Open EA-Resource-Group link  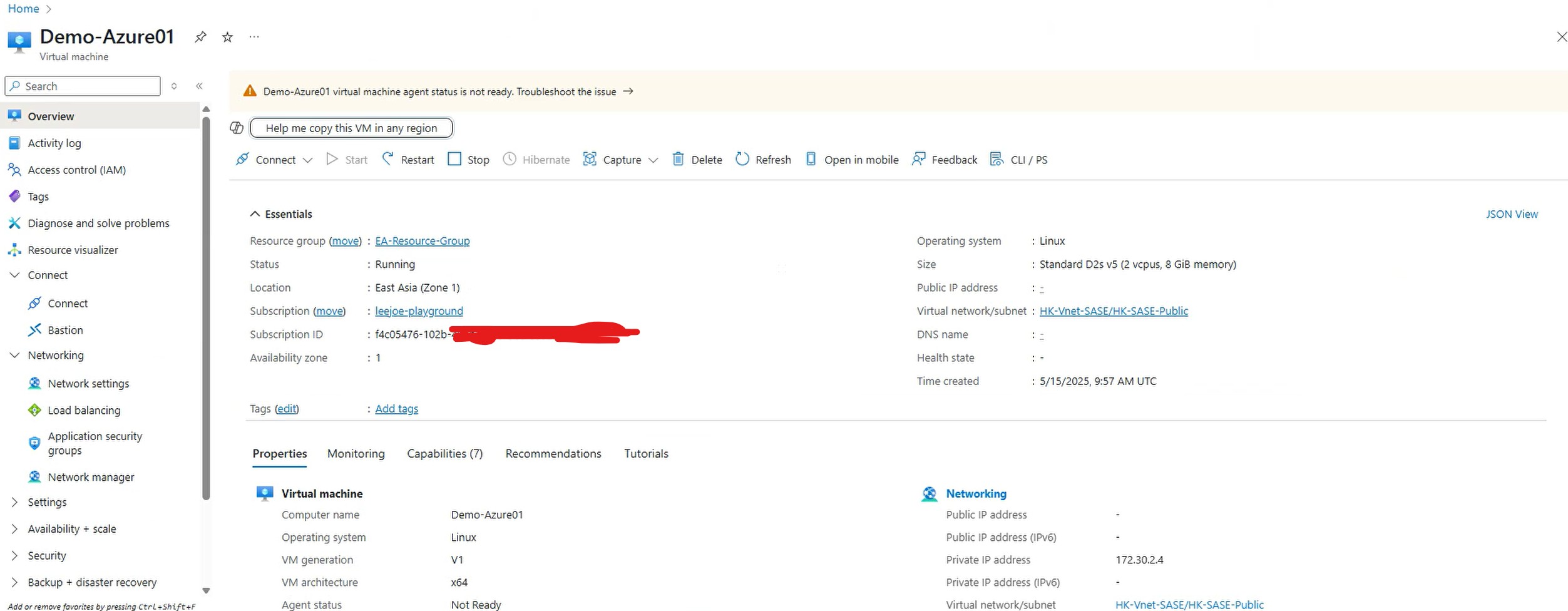pyautogui.click(x=423, y=240)
